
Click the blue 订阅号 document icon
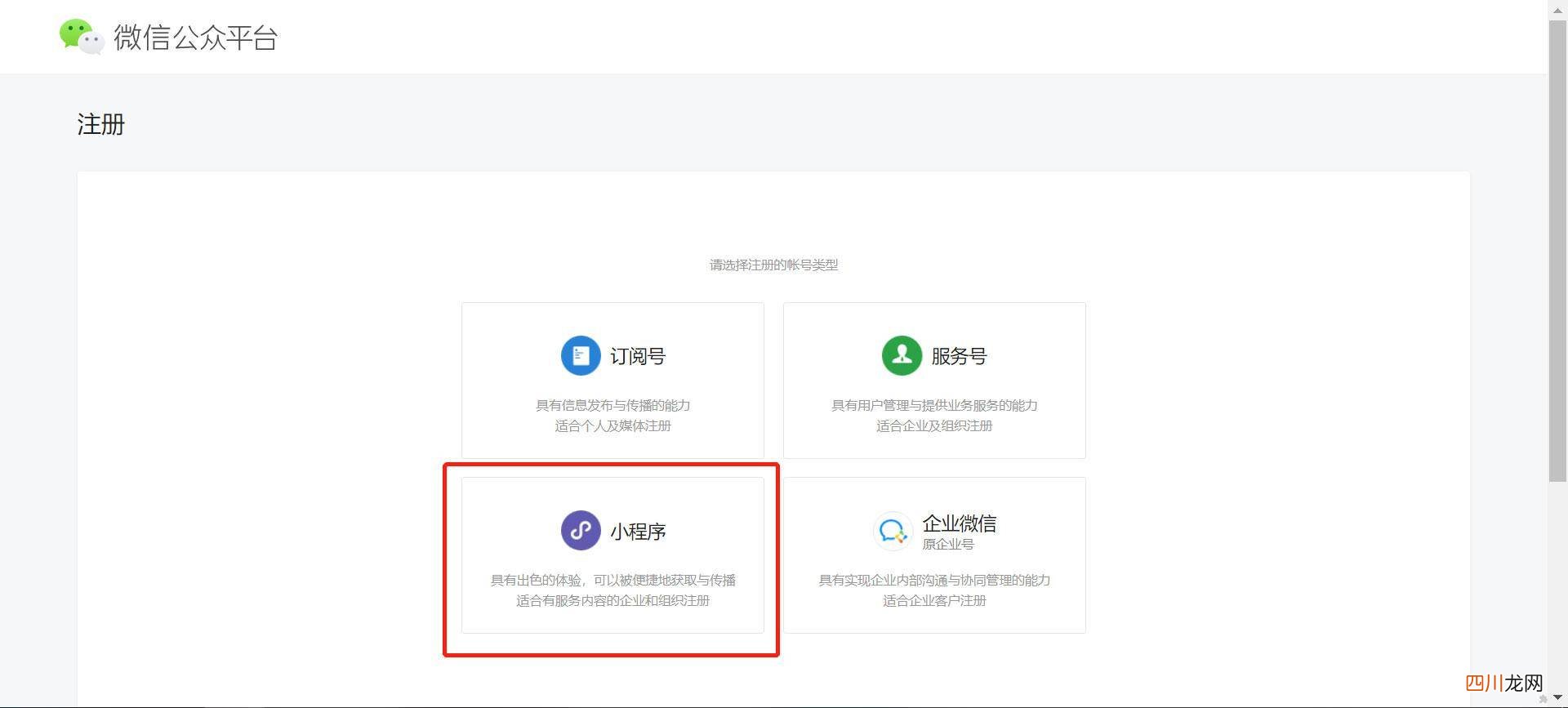coord(581,356)
